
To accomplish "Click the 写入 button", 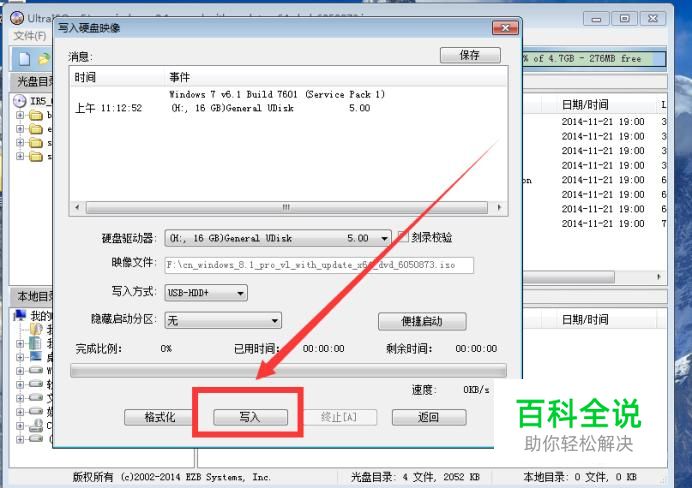I will tap(250, 417).
